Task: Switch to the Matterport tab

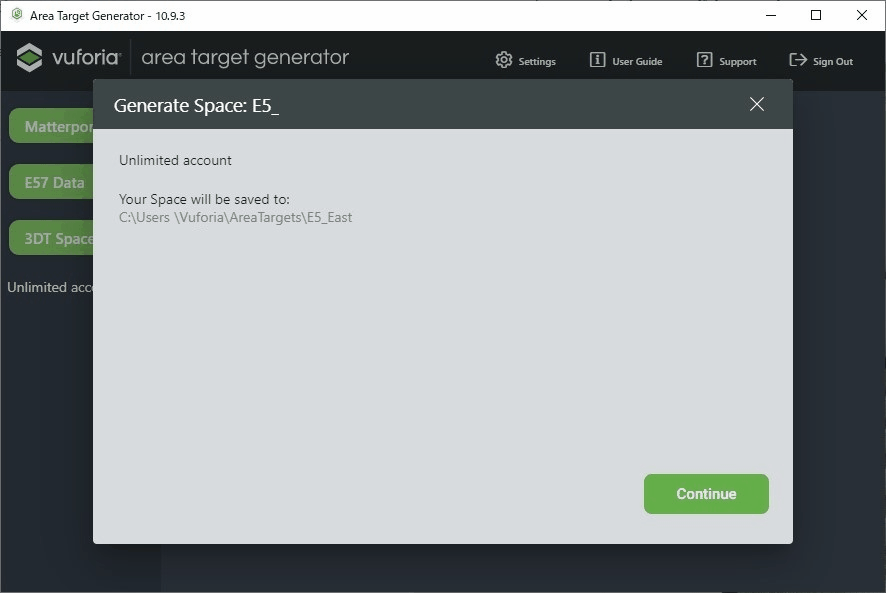Action: click(52, 127)
